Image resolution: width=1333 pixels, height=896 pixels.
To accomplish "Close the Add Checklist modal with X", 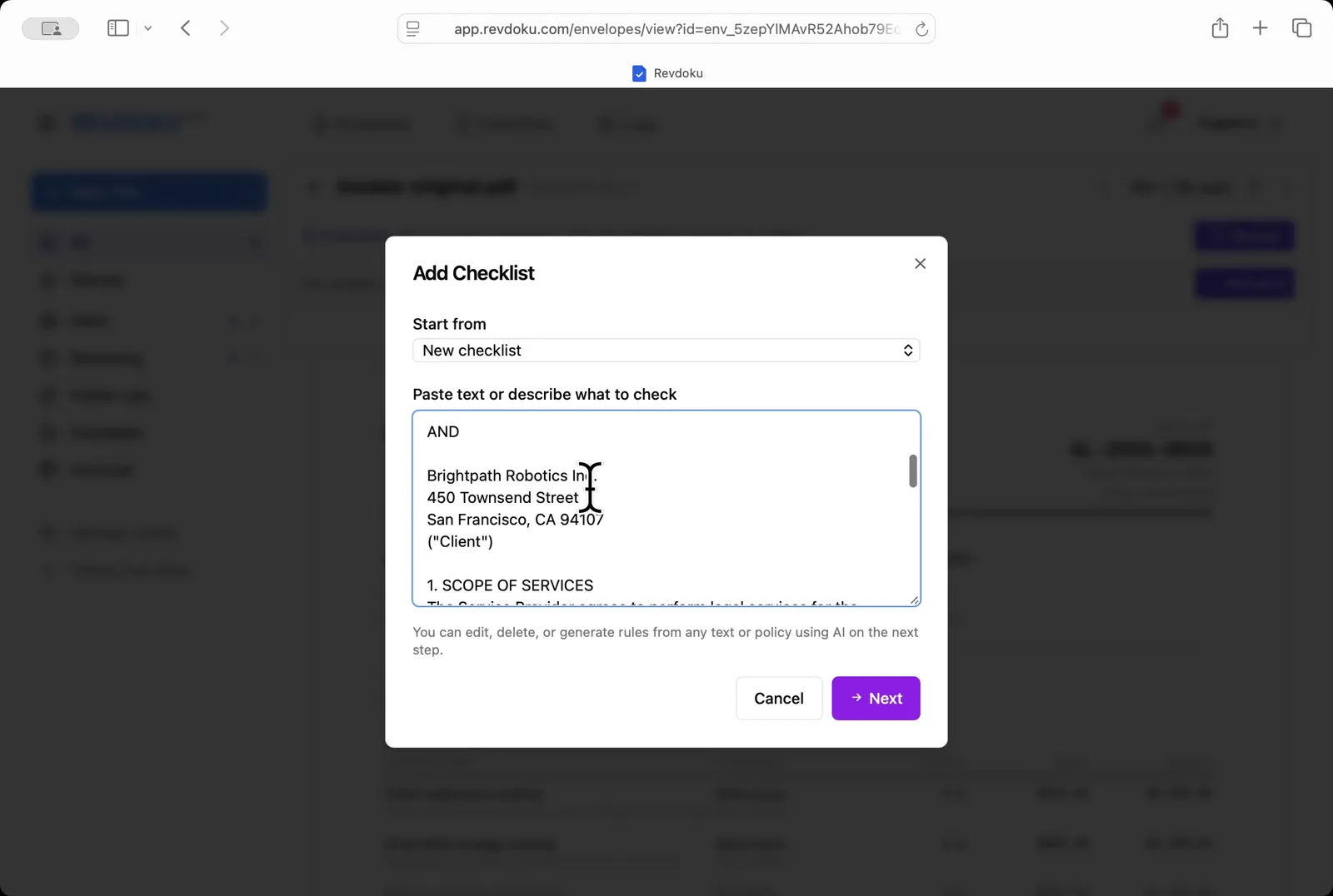I will [920, 263].
